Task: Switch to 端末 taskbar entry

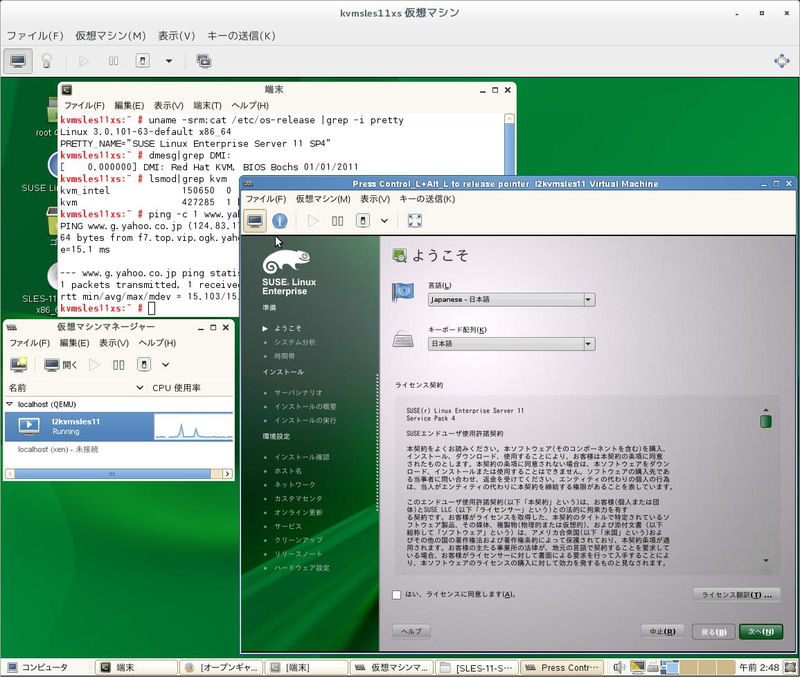Action: coord(136,667)
